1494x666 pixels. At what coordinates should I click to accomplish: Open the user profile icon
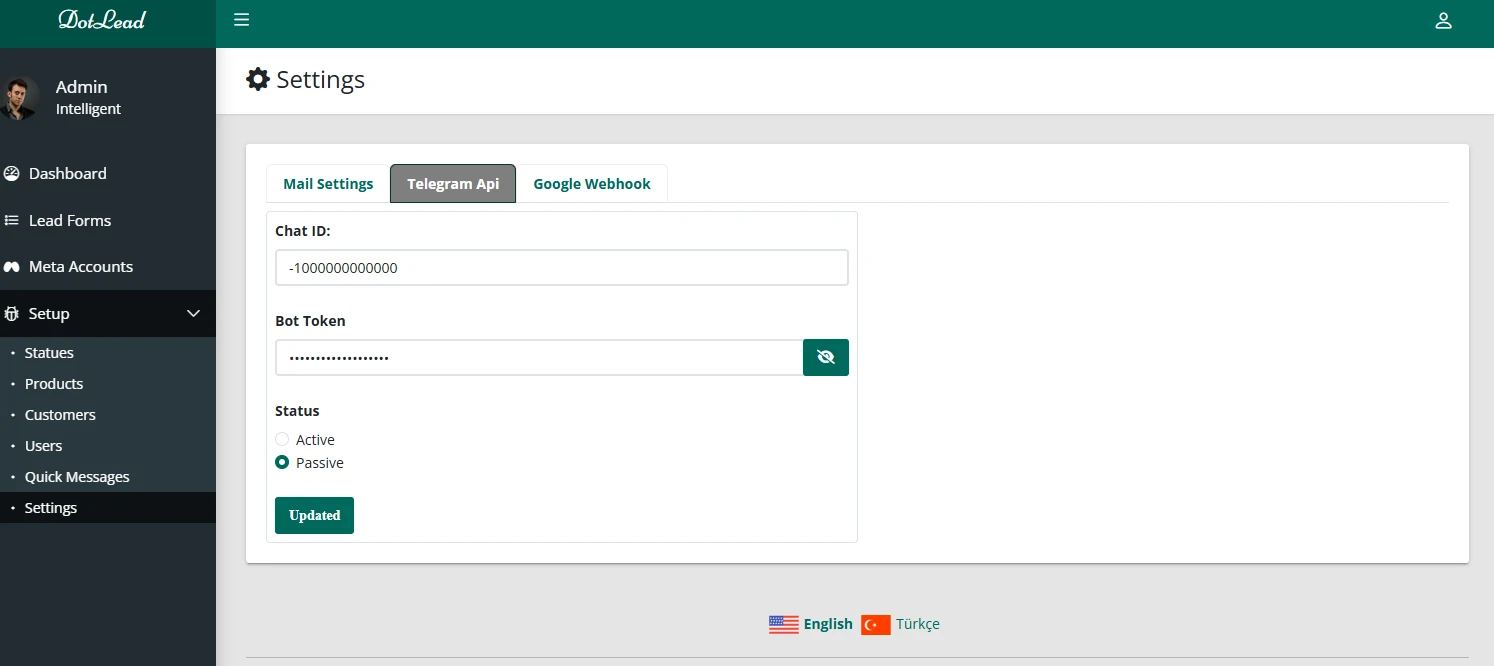point(1443,21)
